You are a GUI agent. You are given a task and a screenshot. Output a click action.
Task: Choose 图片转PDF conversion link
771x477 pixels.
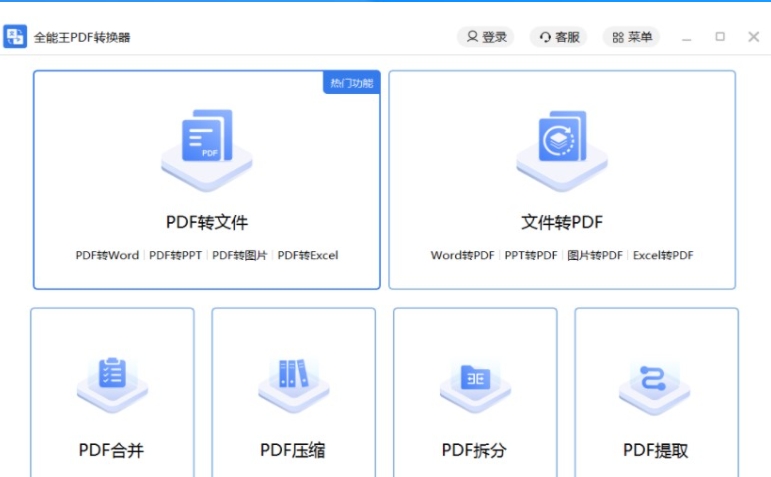[x=595, y=255]
